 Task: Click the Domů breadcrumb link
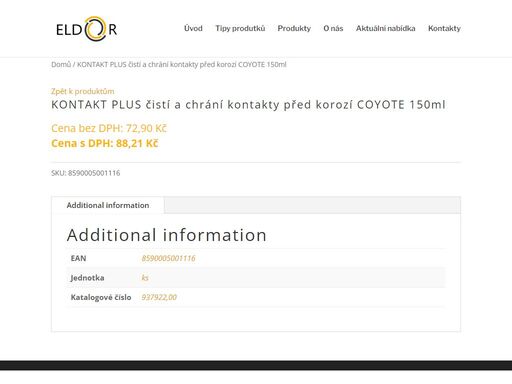tap(61, 64)
